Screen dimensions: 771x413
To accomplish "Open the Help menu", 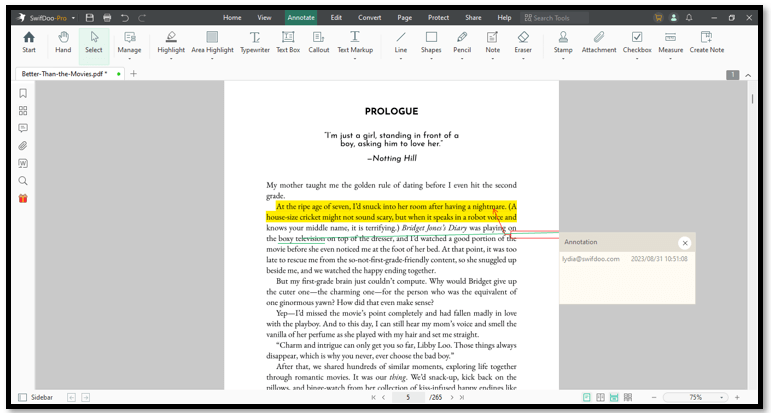I will [x=504, y=18].
